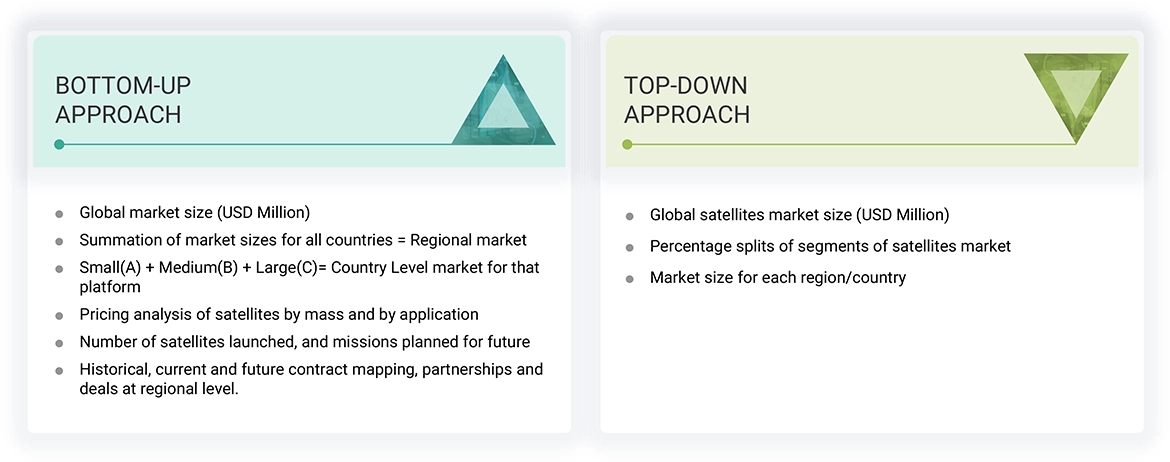The image size is (1170, 462).
Task: Click 'Number of satellites launched' bullet text
Action: 305,342
